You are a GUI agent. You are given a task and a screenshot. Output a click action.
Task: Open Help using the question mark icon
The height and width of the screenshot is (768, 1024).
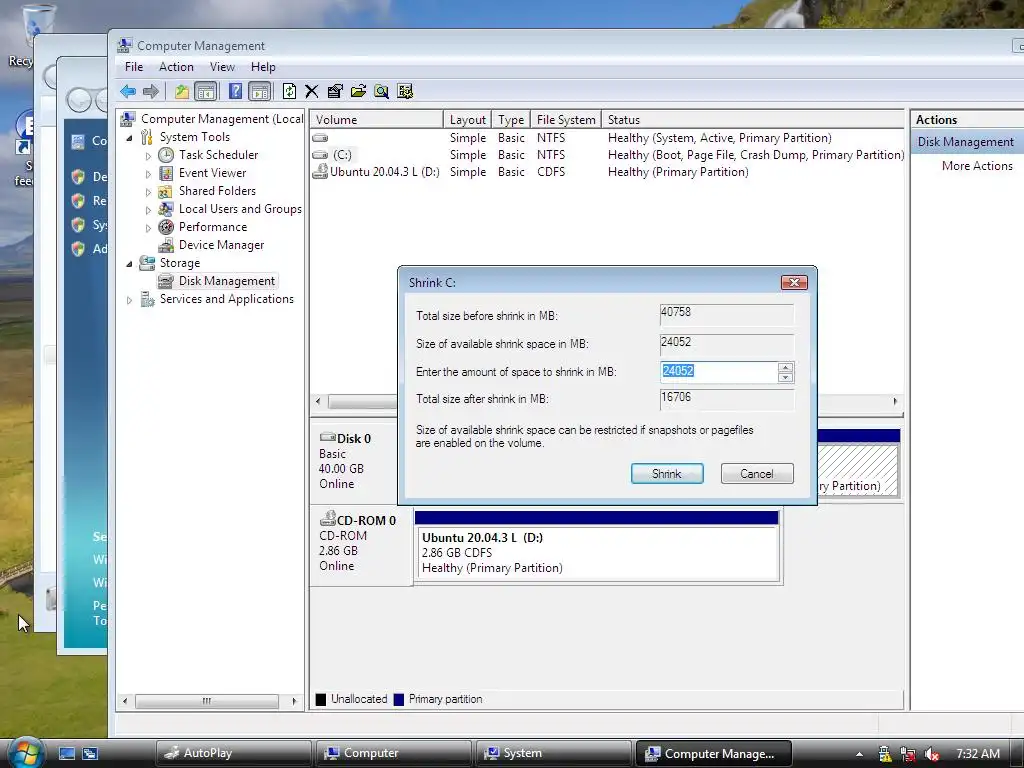click(x=235, y=91)
